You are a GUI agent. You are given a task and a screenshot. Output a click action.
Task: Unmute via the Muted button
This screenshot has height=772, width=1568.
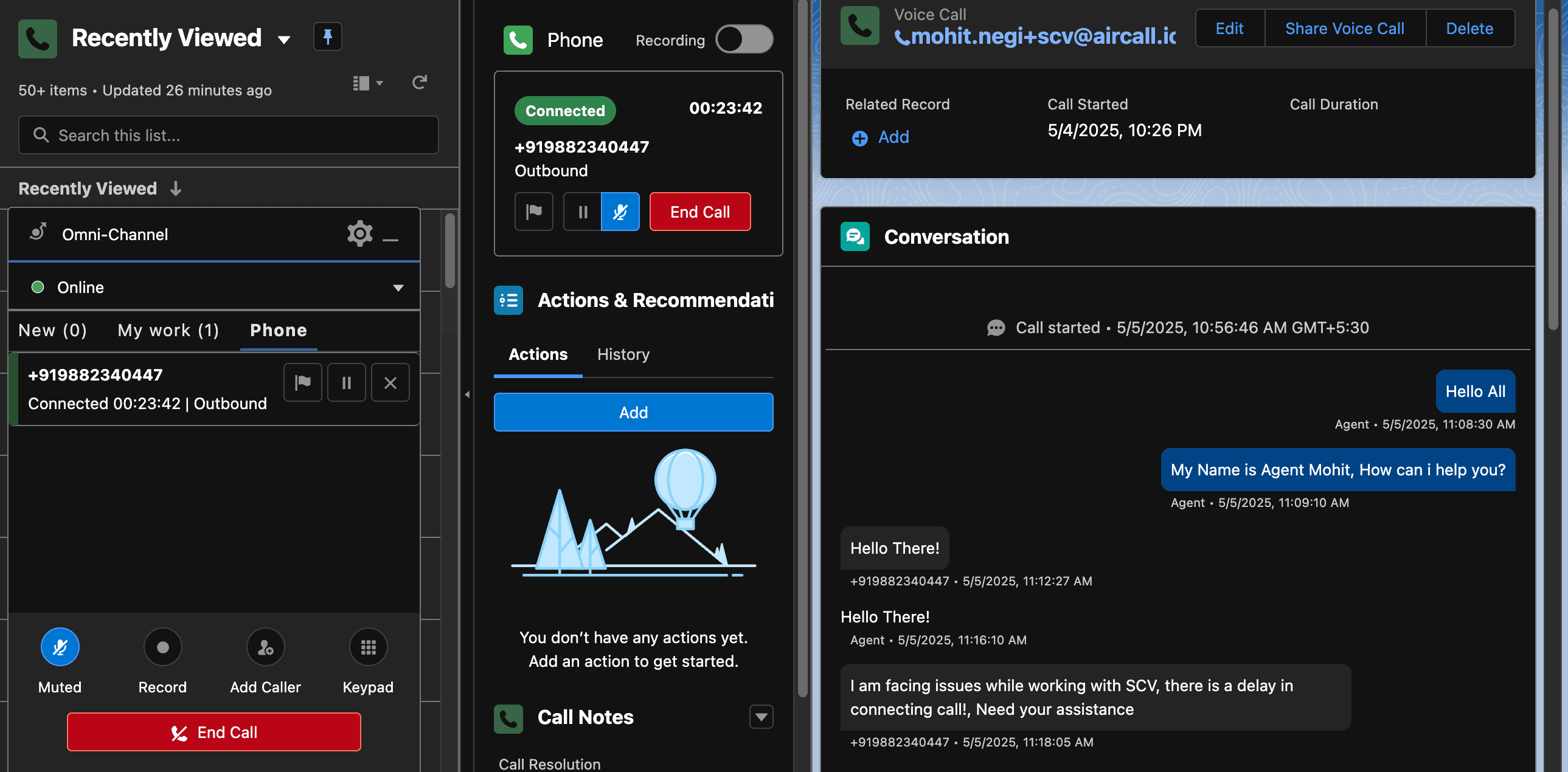(60, 647)
